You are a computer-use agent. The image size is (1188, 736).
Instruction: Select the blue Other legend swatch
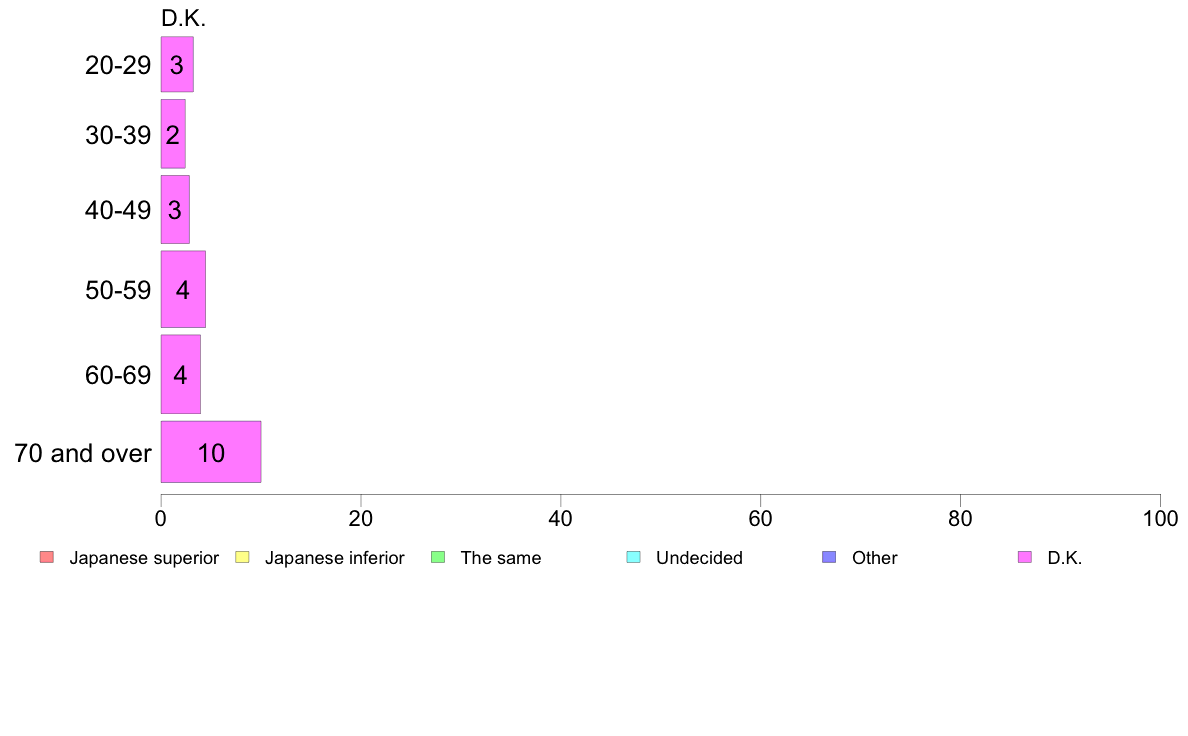(x=829, y=557)
